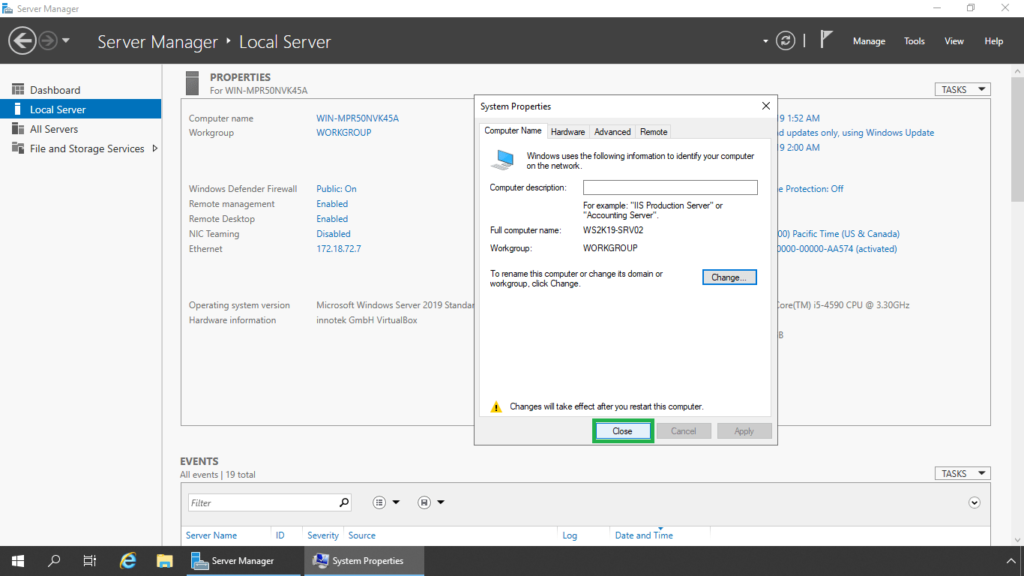Open the small dropdown arrow beside refresh
Viewport: 1024px width, 576px height.
click(765, 41)
